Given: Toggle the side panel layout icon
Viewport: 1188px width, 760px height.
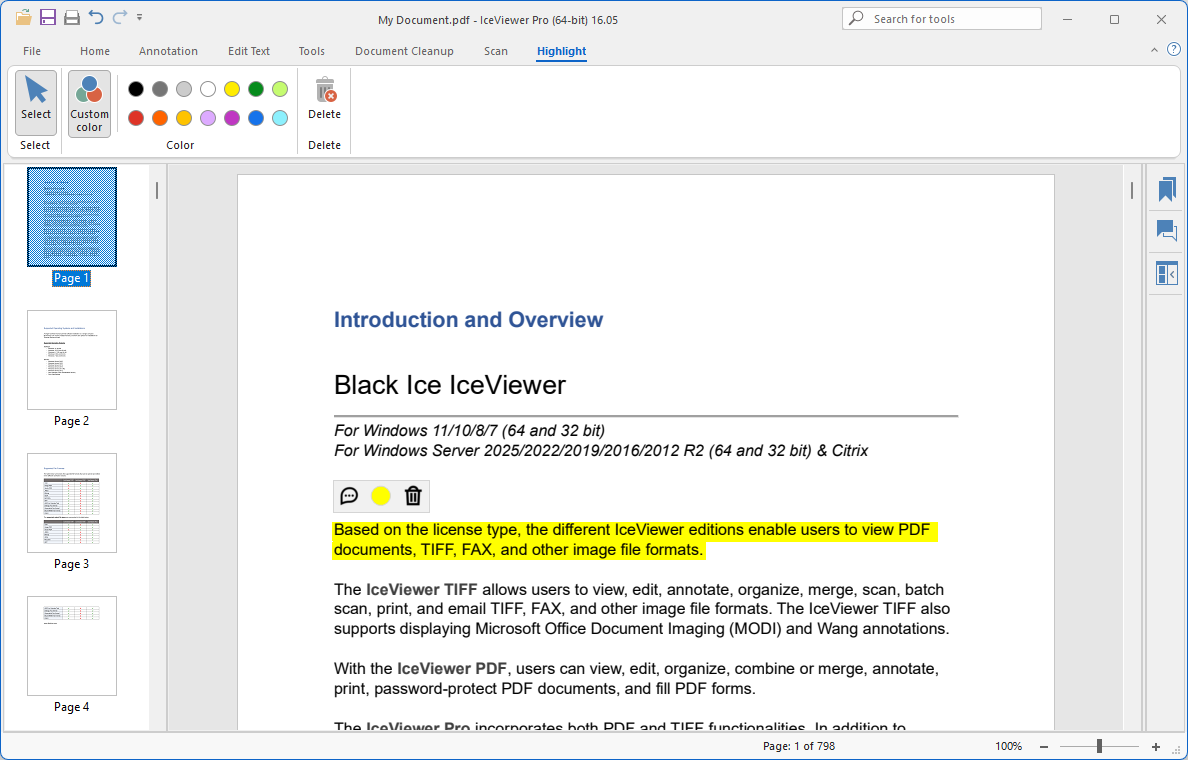Looking at the screenshot, I should pyautogui.click(x=1167, y=273).
